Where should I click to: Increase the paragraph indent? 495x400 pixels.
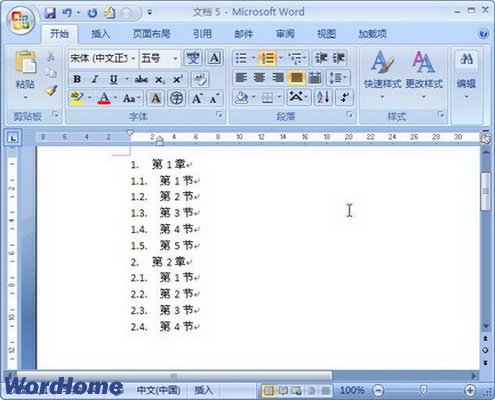click(339, 58)
